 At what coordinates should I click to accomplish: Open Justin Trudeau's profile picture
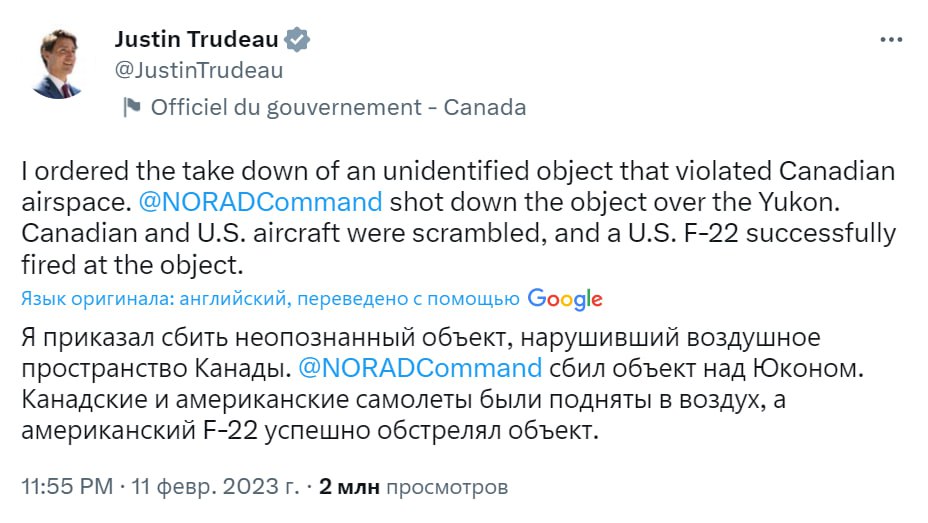pyautogui.click(x=56, y=64)
